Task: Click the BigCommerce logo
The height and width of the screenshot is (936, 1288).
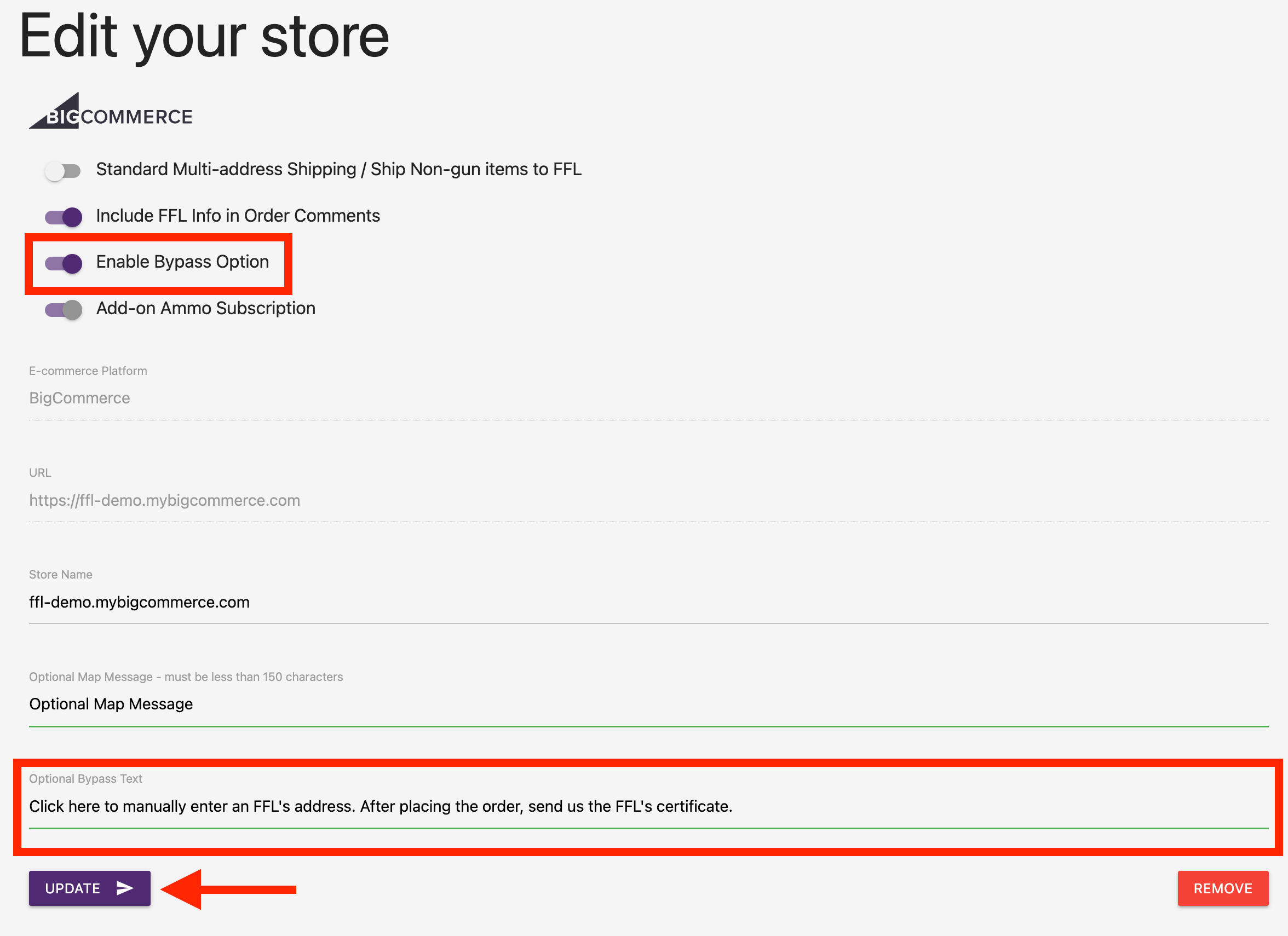Action: pos(111,112)
